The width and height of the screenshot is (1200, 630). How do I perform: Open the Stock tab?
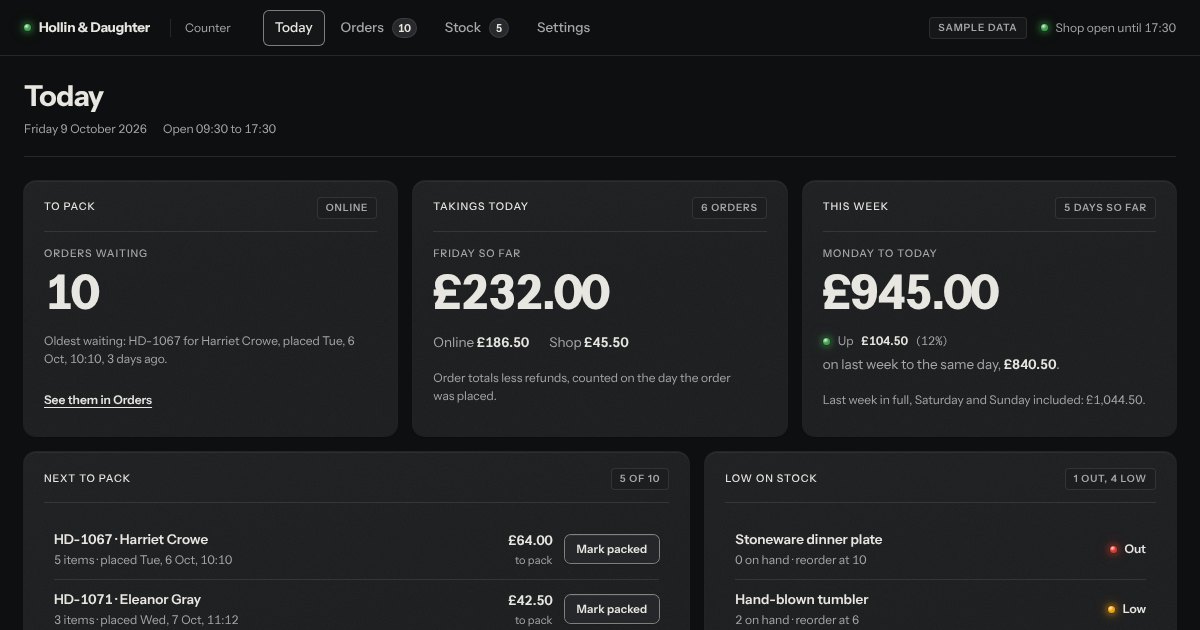click(476, 28)
